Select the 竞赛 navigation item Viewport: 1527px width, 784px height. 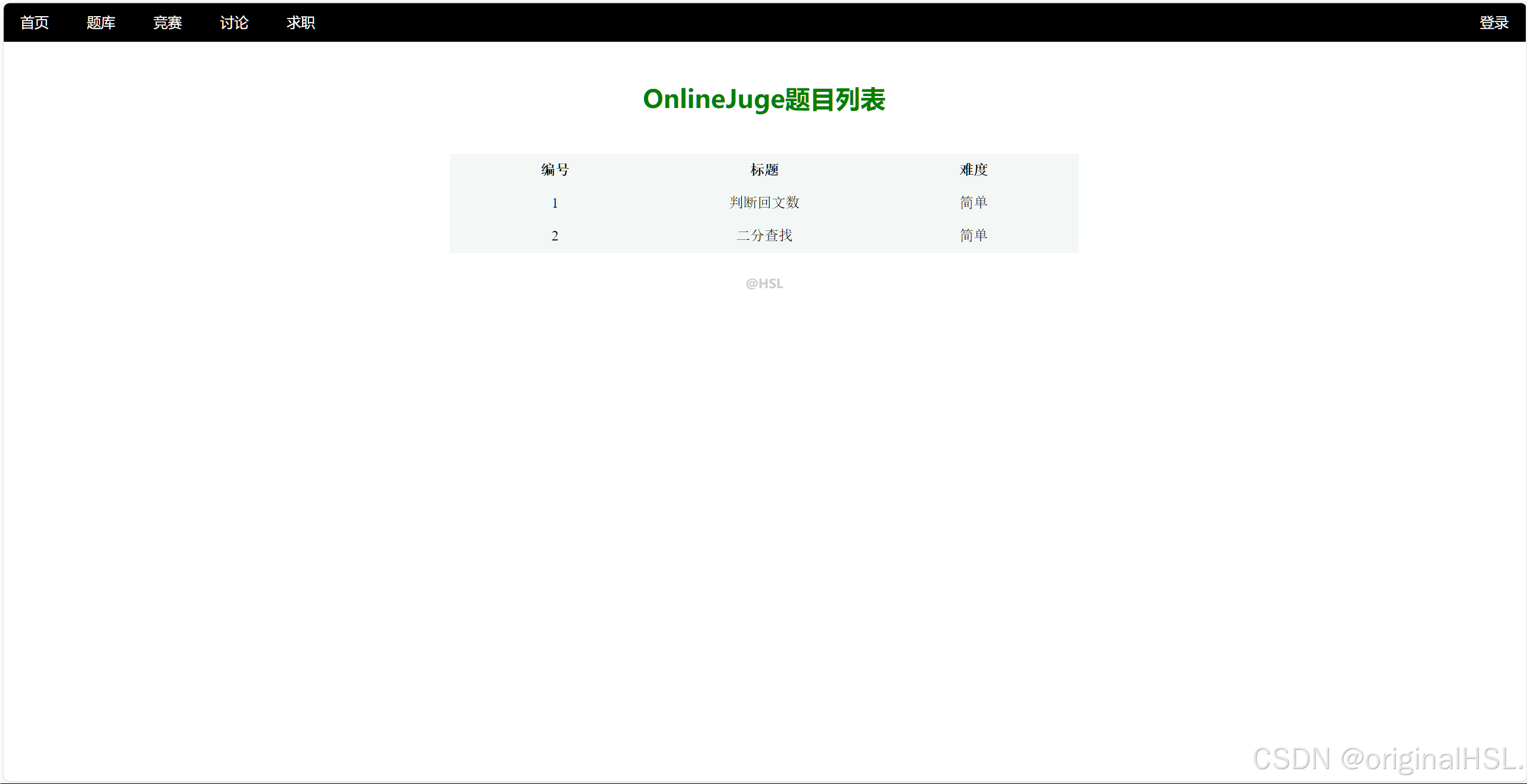167,23
